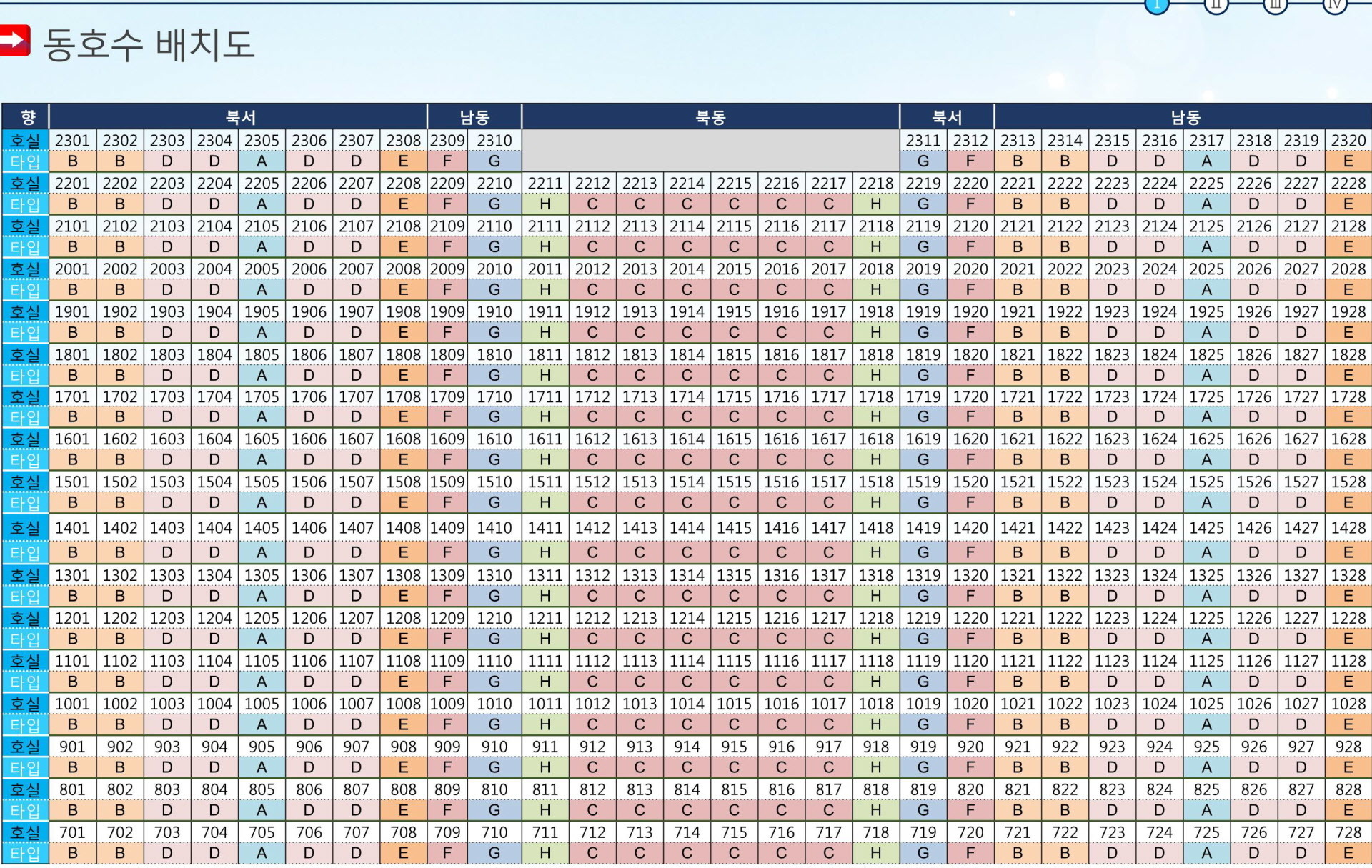Select room cell 1124
The image size is (1372, 868).
(x=1159, y=662)
